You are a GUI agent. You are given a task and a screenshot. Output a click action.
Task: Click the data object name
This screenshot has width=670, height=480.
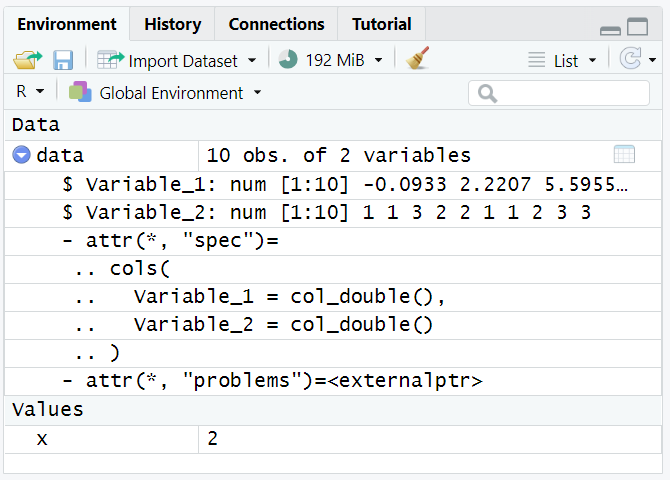coord(60,155)
